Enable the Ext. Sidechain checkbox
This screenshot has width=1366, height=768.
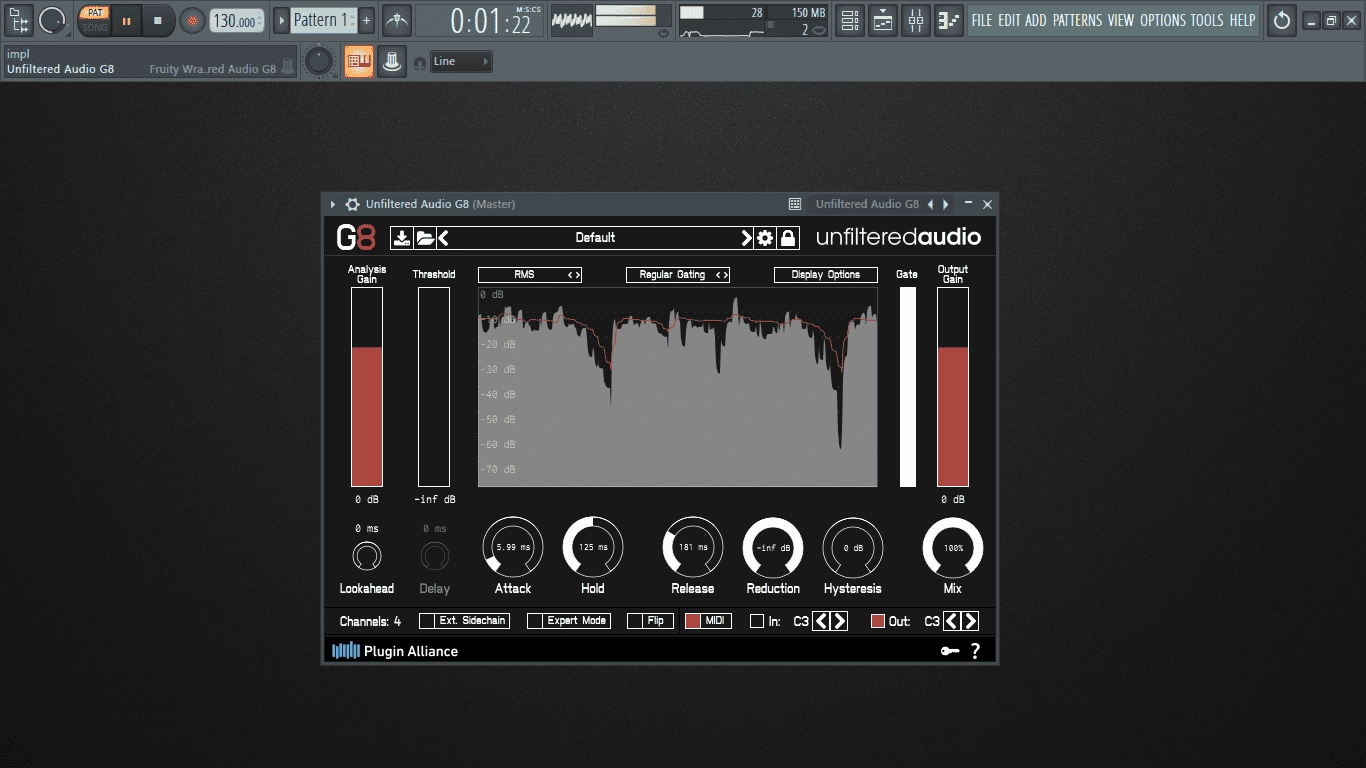pos(427,621)
